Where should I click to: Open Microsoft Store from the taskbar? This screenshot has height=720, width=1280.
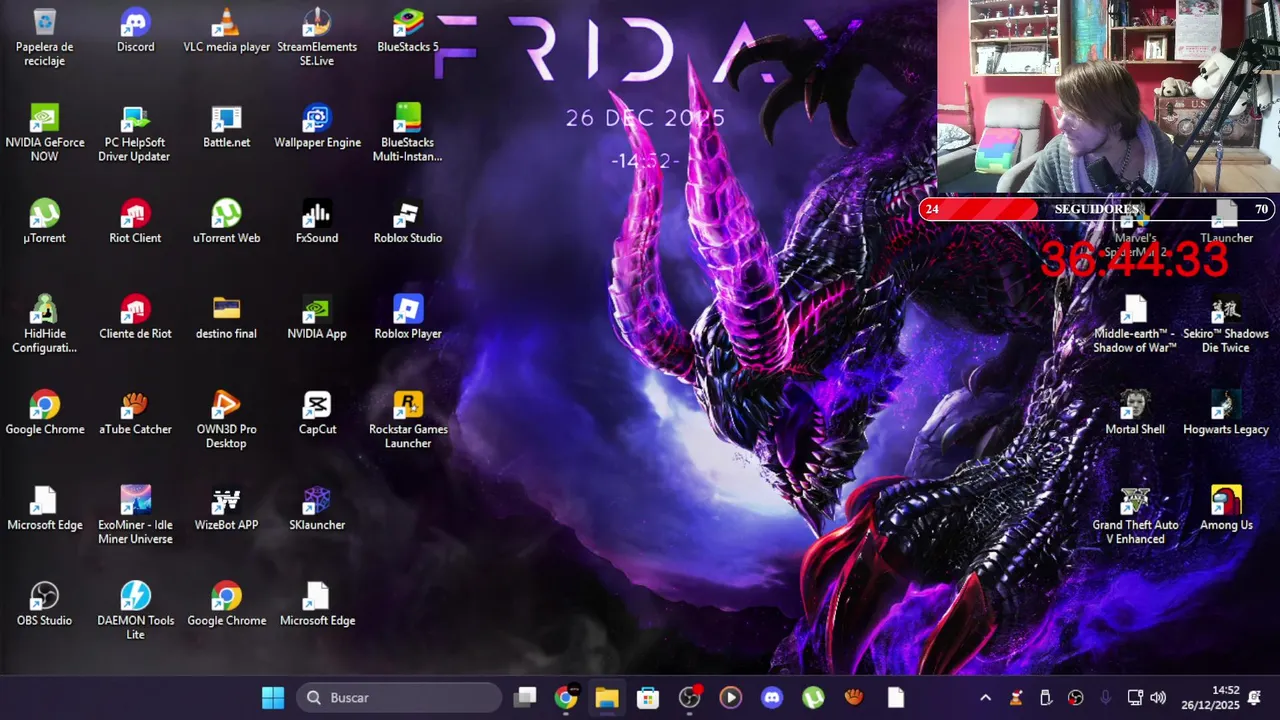pos(648,698)
